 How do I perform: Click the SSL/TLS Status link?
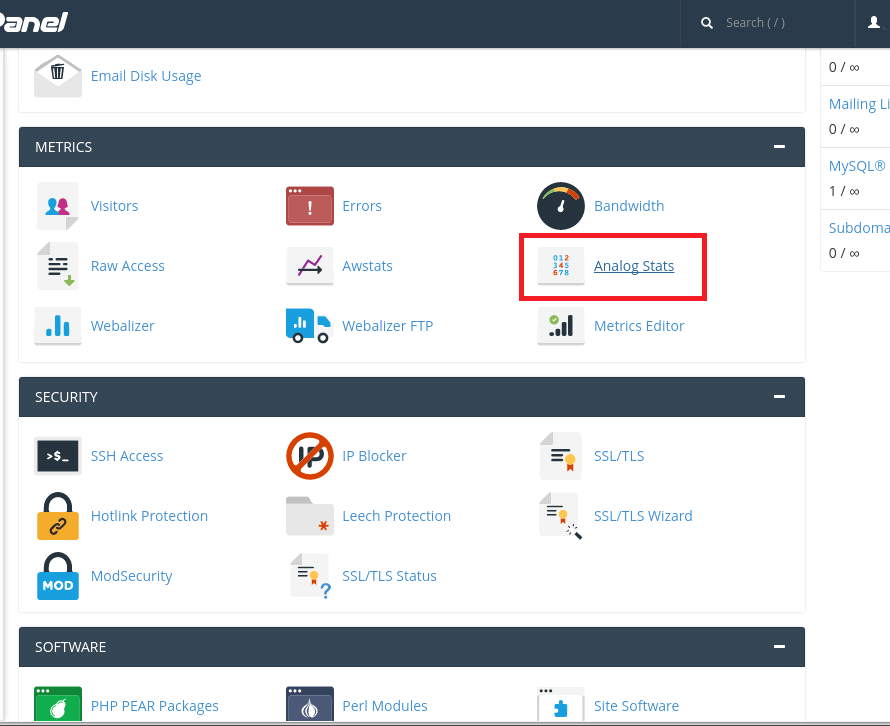coord(389,576)
